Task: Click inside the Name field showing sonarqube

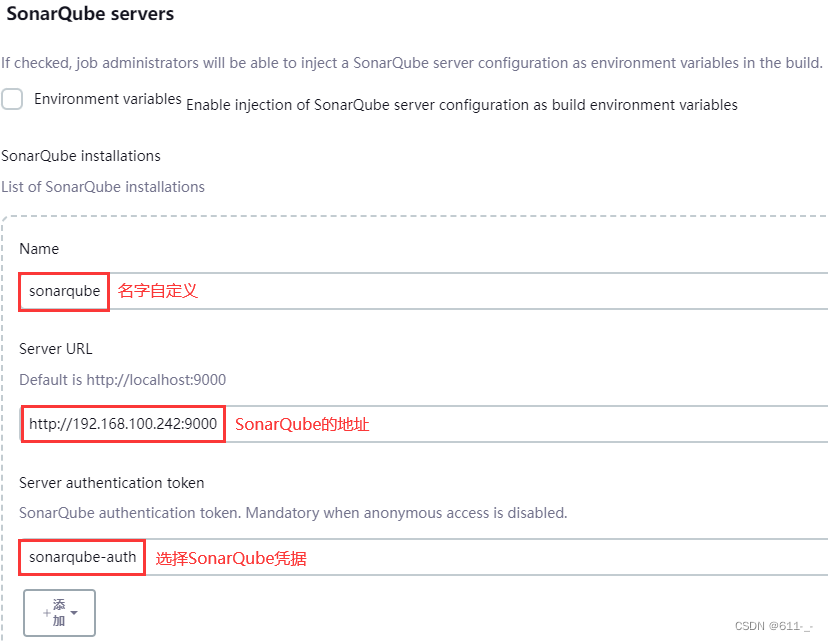Action: coord(63,291)
